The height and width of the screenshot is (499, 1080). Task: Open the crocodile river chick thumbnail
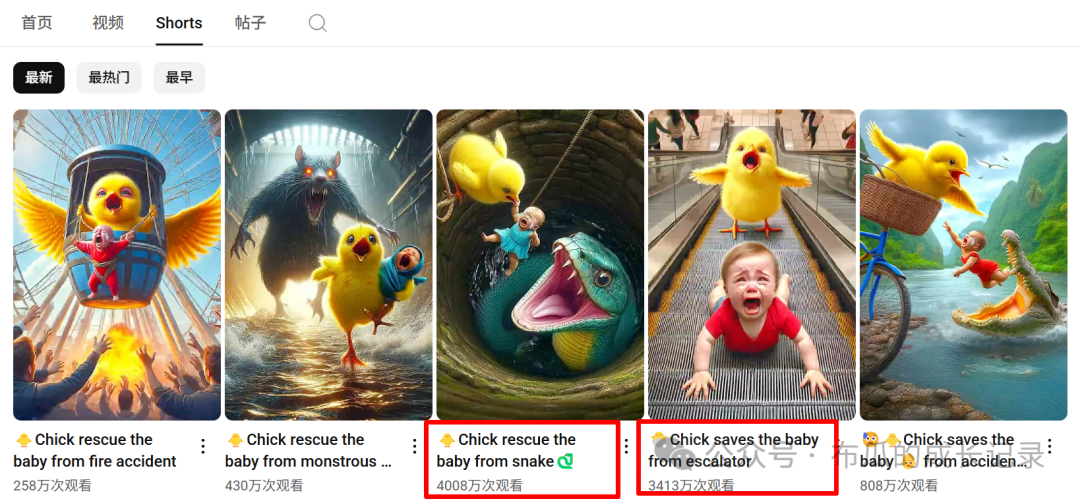(964, 264)
